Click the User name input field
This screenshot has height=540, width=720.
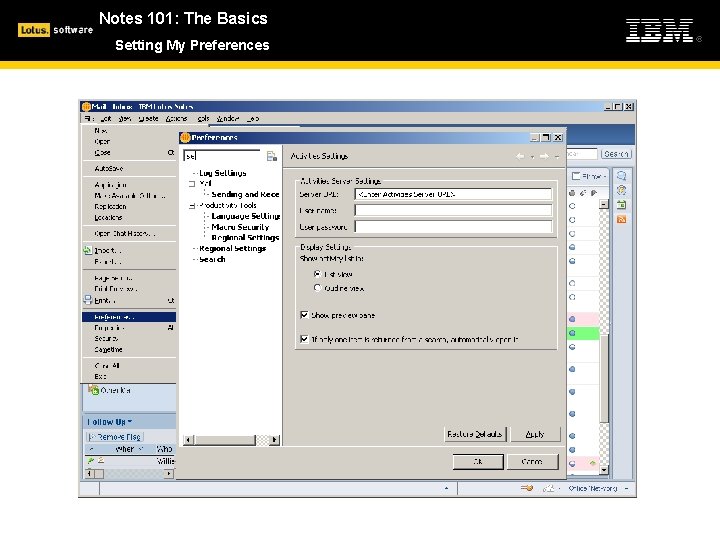(x=453, y=210)
